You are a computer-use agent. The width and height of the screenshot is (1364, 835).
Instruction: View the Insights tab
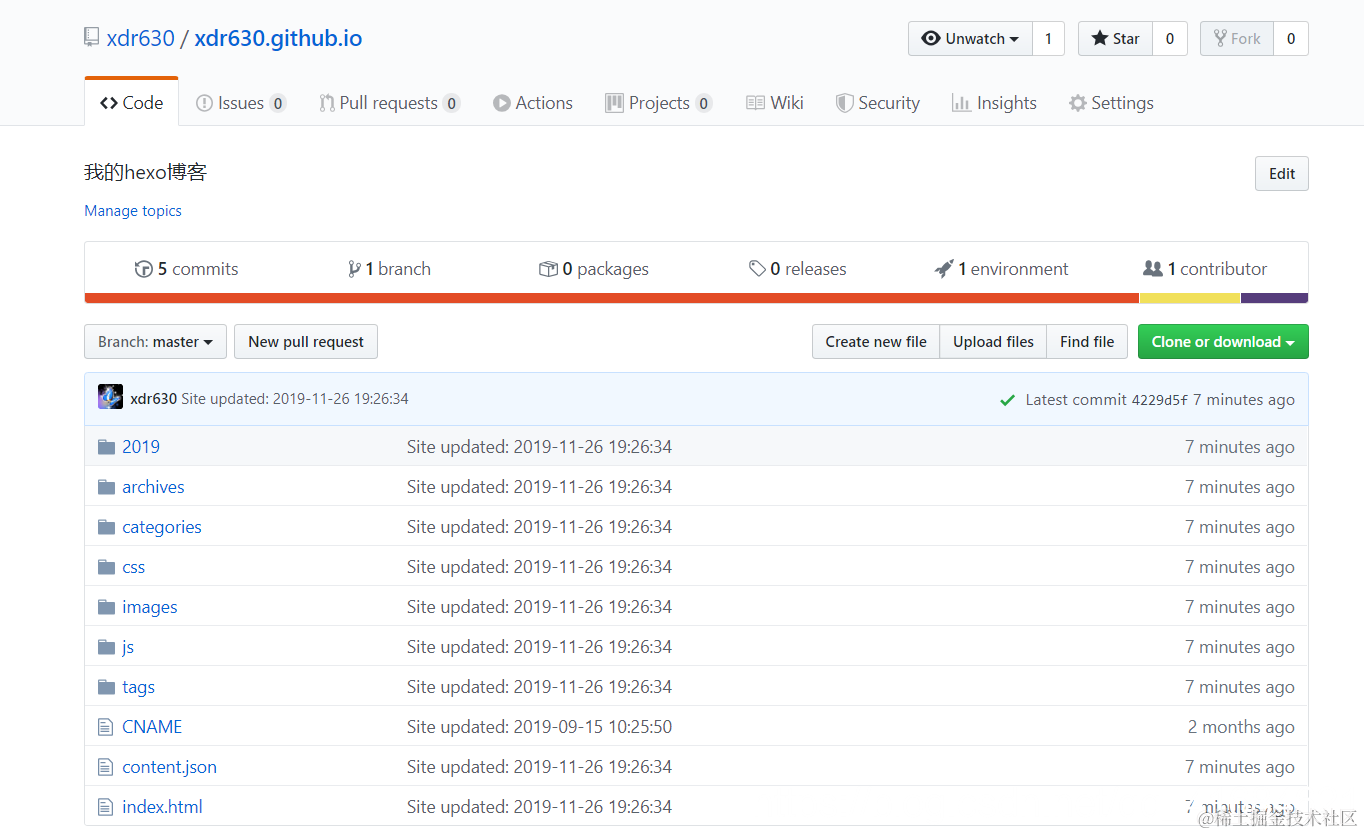point(994,103)
